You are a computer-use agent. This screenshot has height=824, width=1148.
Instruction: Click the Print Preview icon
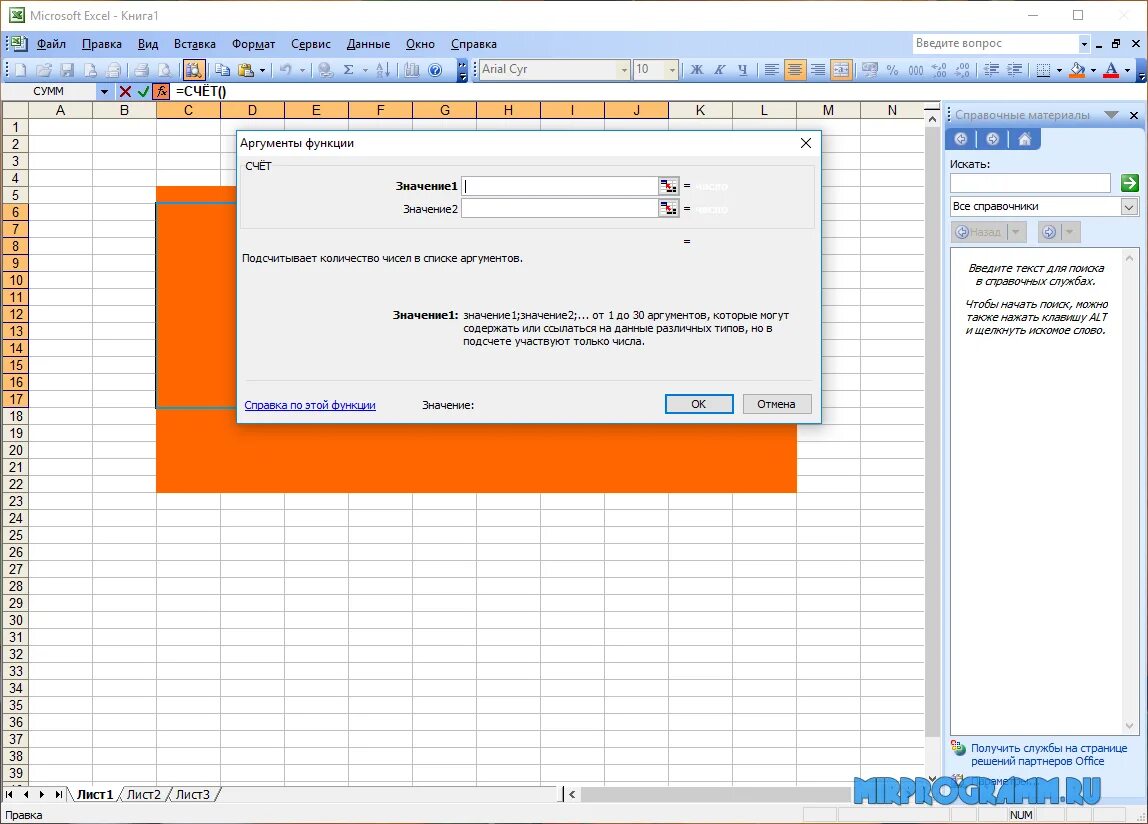(164, 69)
